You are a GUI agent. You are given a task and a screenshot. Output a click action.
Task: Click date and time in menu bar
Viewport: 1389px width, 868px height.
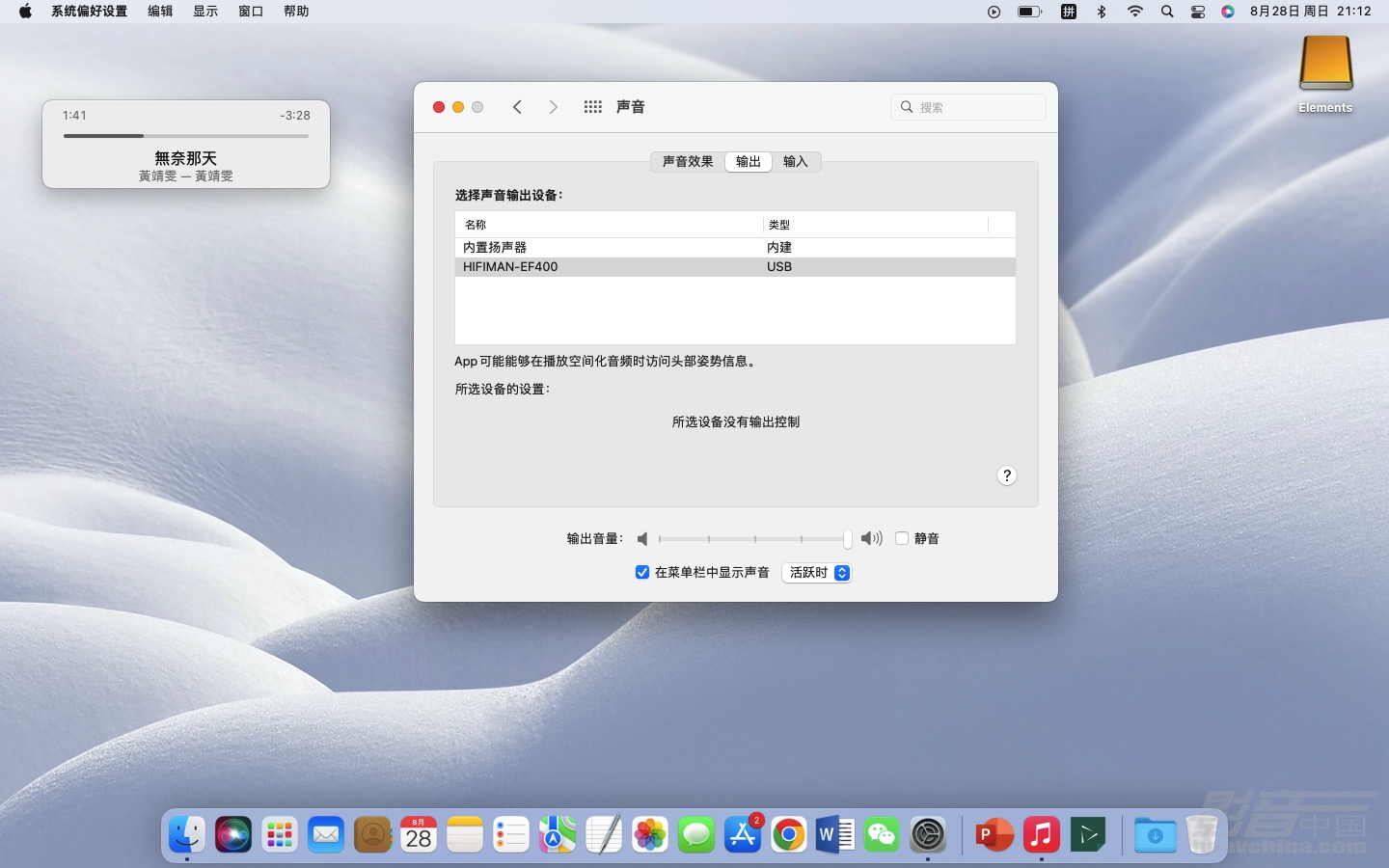1310,12
